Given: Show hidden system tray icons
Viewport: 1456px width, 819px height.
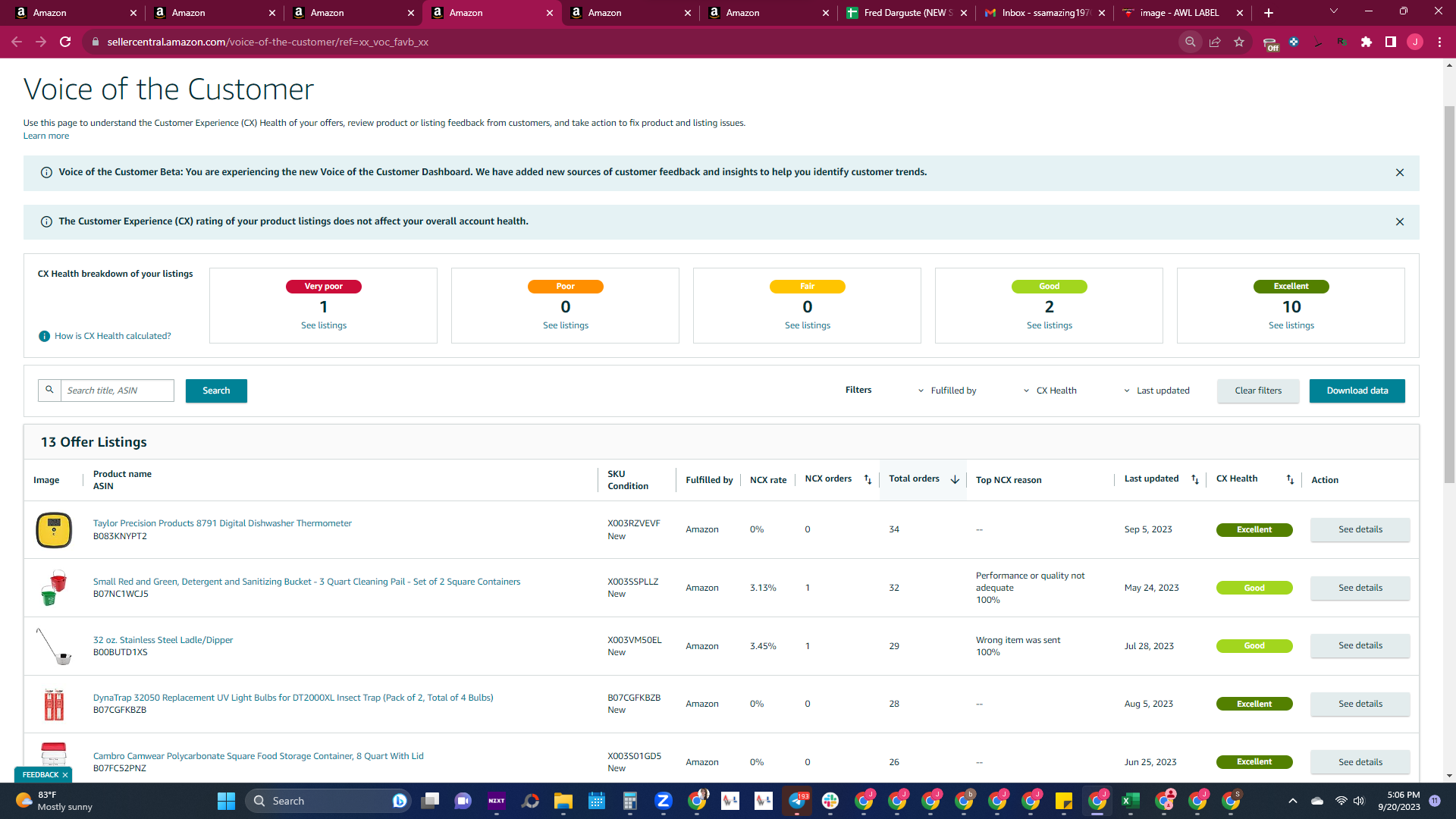Looking at the screenshot, I should click(x=1293, y=801).
